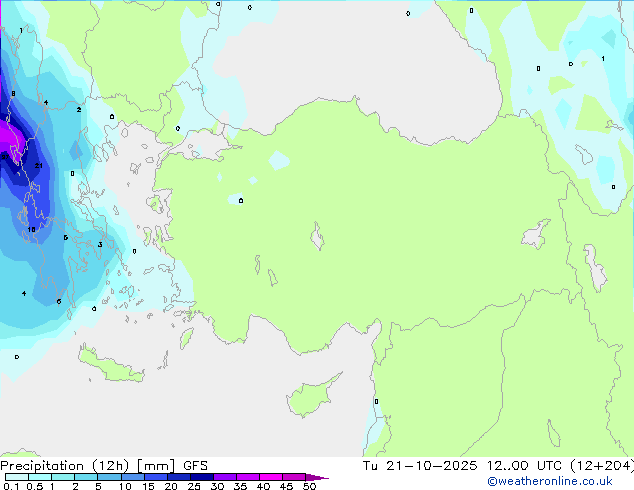Click the magenta arrow tip after legend value 50
The width and height of the screenshot is (634, 490).
click(323, 477)
